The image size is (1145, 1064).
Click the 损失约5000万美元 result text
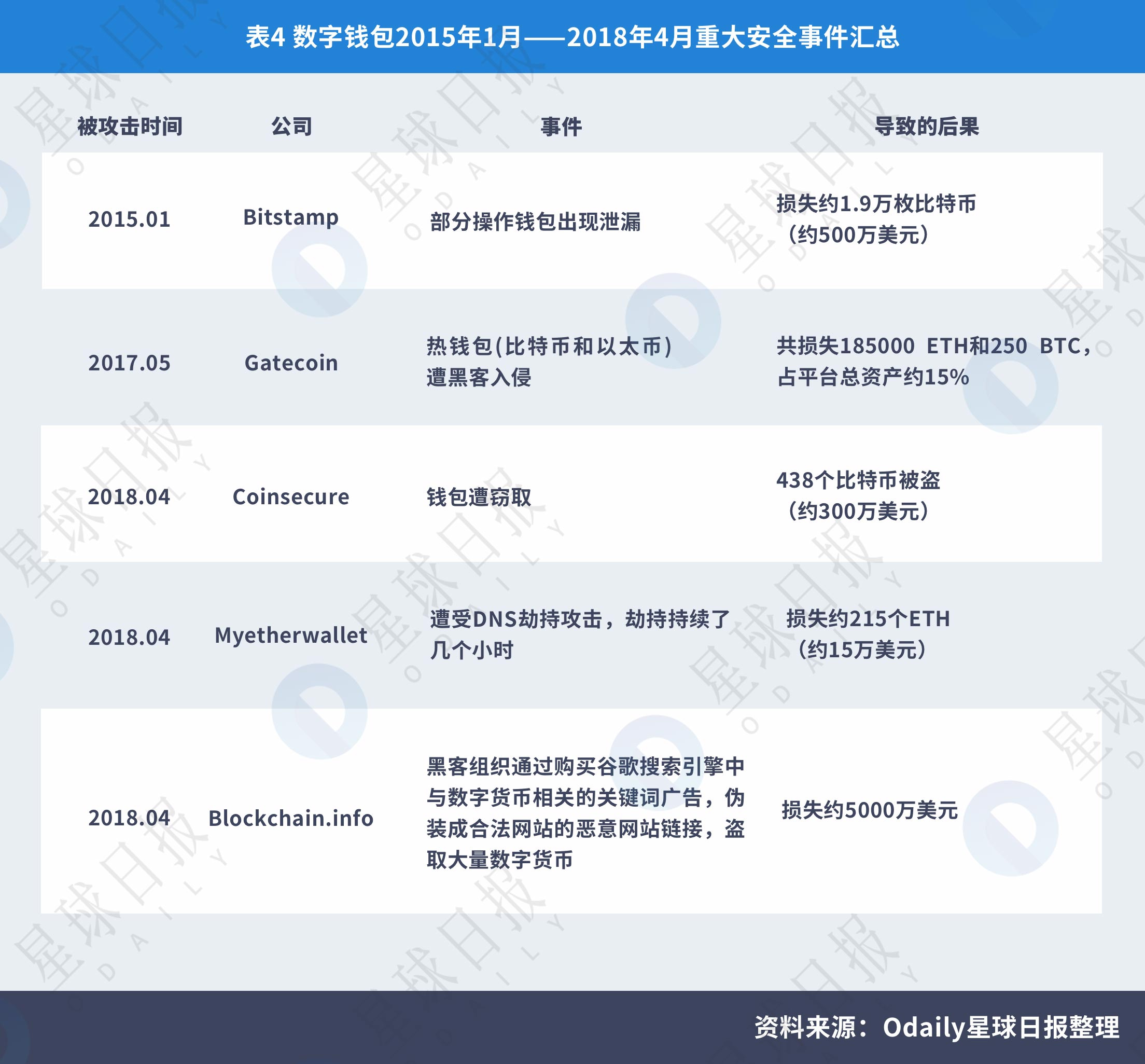click(x=869, y=810)
